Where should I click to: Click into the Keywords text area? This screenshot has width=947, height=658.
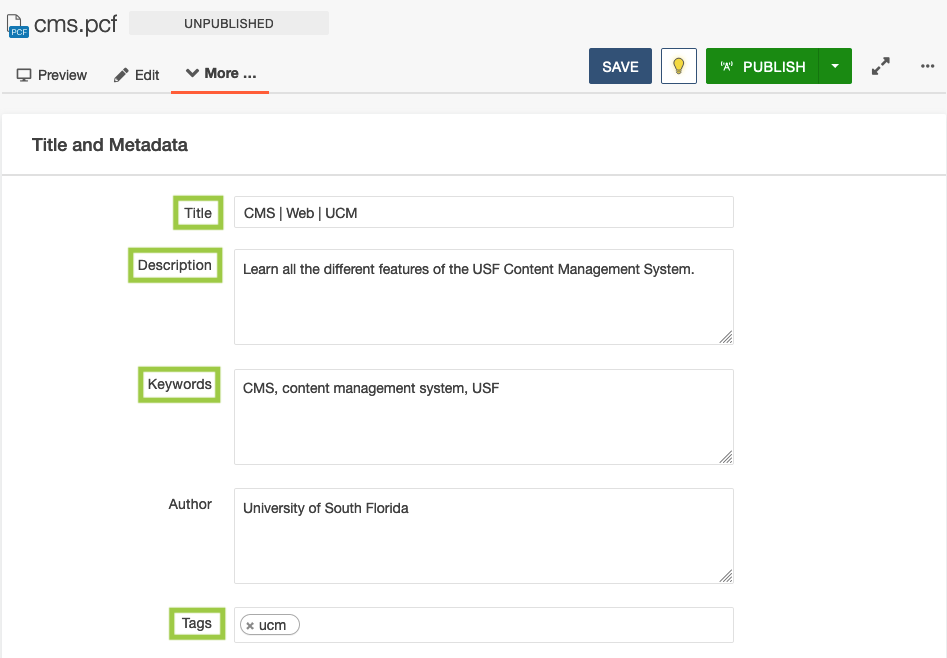pos(484,417)
